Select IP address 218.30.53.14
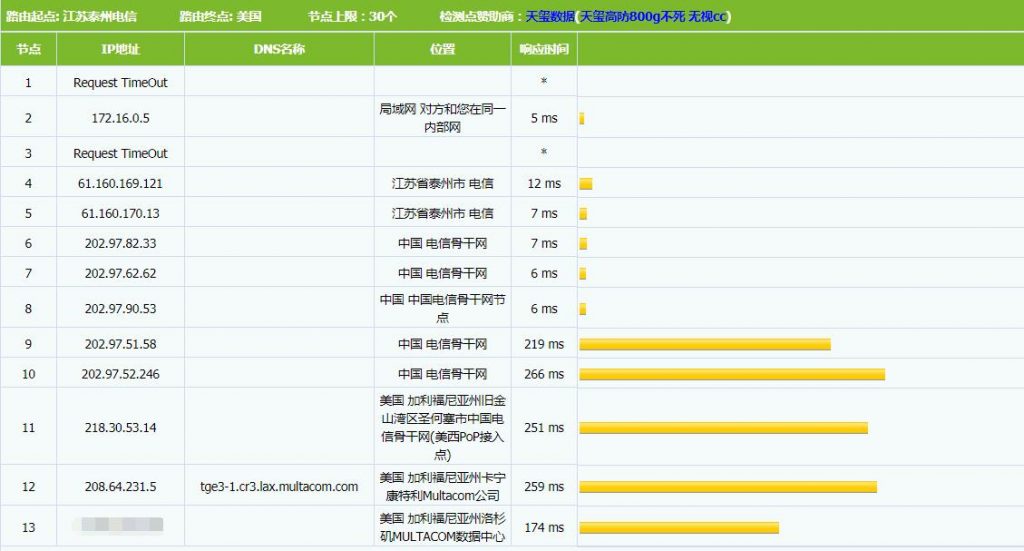 [120, 428]
